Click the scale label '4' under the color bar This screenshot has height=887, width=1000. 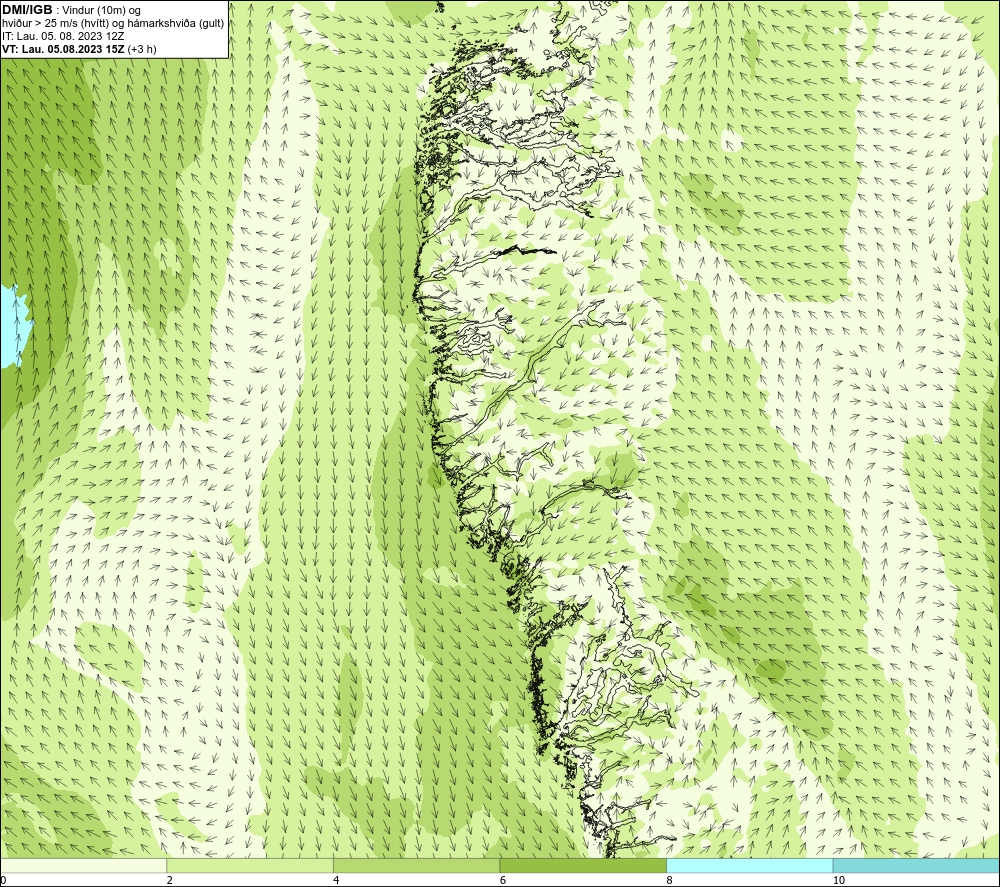point(336,881)
